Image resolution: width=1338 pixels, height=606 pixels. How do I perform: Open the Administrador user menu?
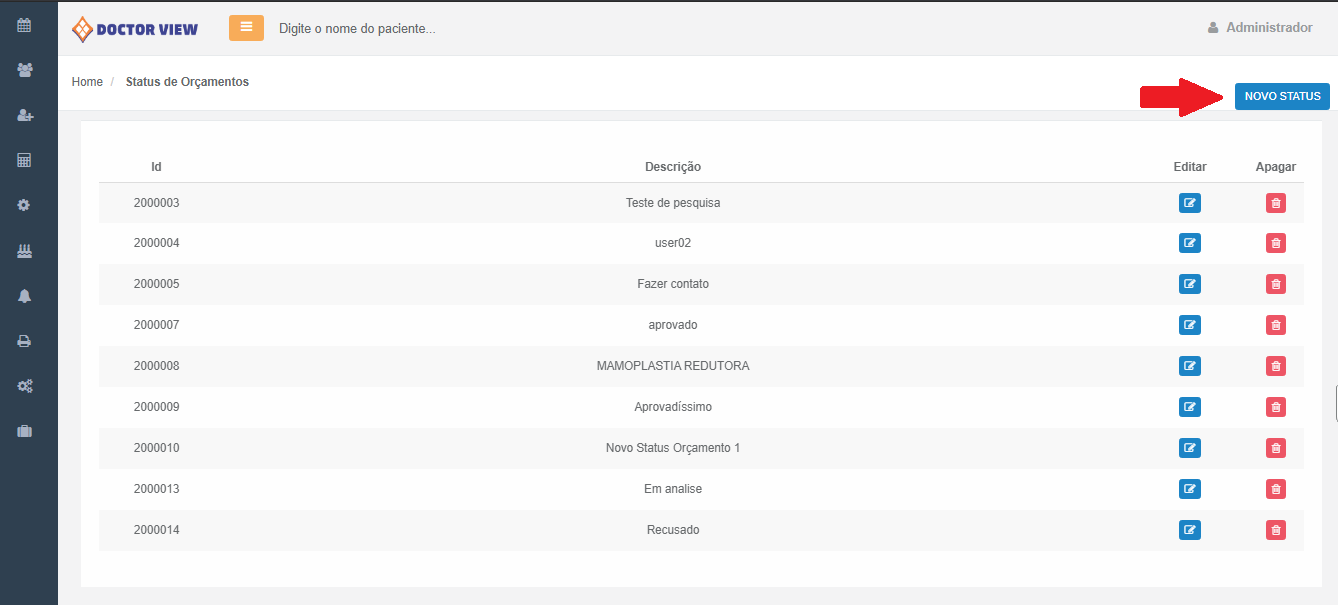pos(1260,28)
